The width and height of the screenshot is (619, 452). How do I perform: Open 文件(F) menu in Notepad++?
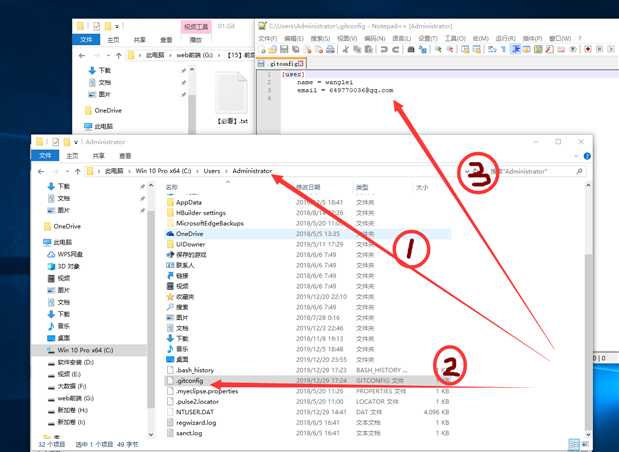coord(267,39)
